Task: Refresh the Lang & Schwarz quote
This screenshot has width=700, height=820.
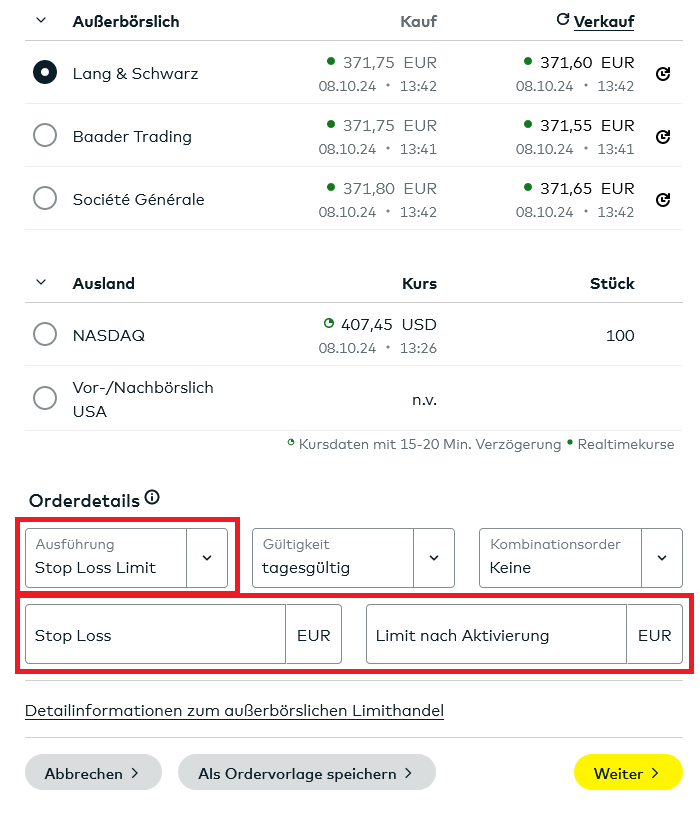Action: click(662, 74)
